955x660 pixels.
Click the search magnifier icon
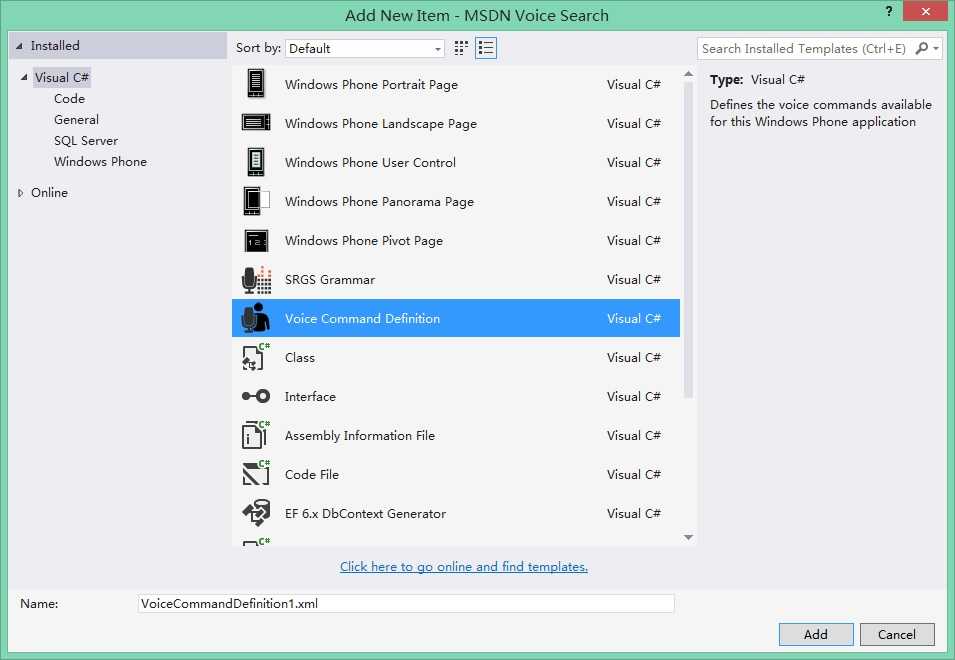(922, 48)
